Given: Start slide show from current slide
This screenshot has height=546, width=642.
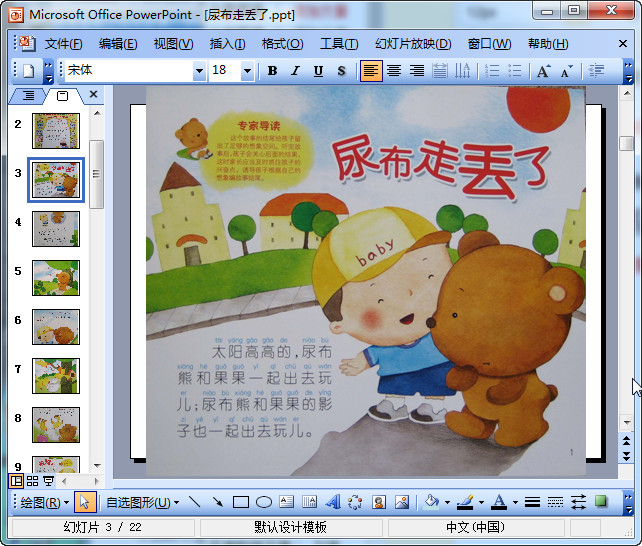Looking at the screenshot, I should (48, 481).
